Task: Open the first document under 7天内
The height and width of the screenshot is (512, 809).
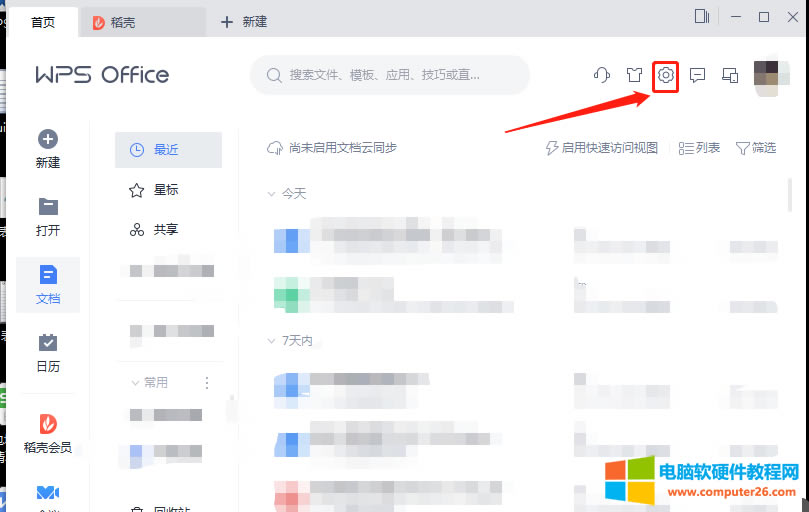Action: click(x=525, y=390)
